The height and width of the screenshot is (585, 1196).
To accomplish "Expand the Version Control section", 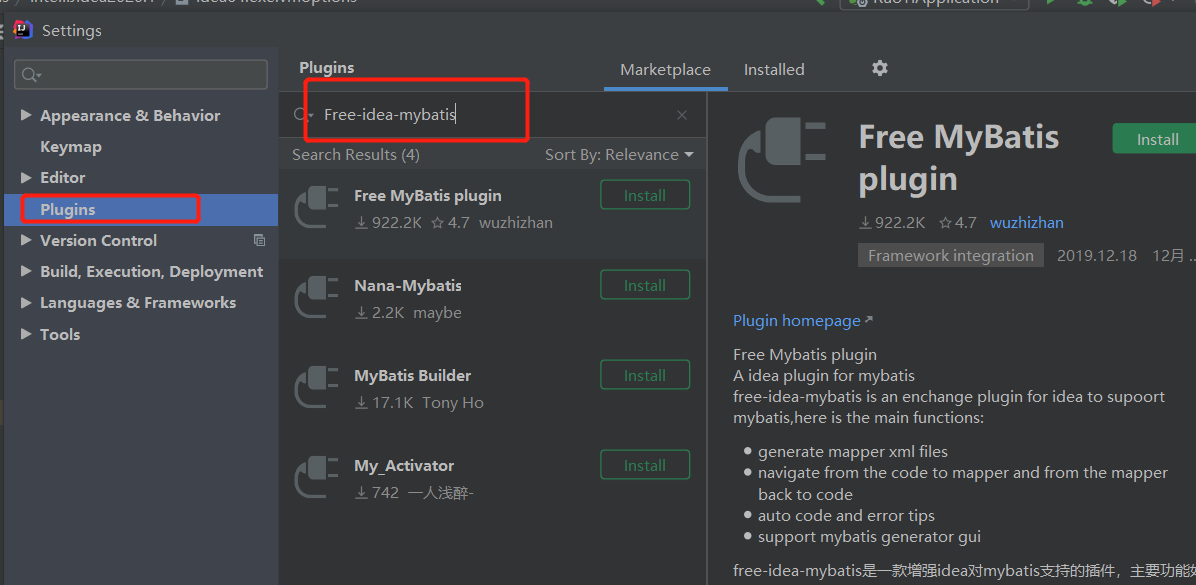I will coord(26,240).
